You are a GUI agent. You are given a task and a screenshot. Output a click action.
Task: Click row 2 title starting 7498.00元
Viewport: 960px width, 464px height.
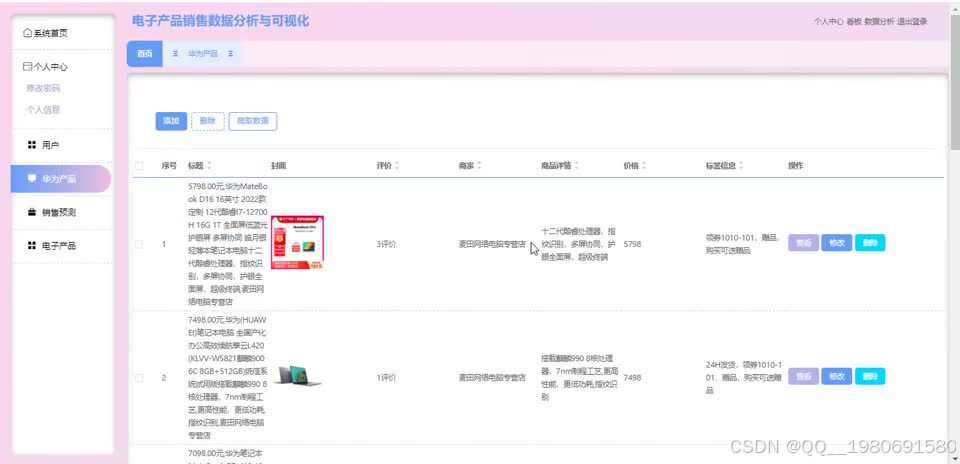[228, 378]
